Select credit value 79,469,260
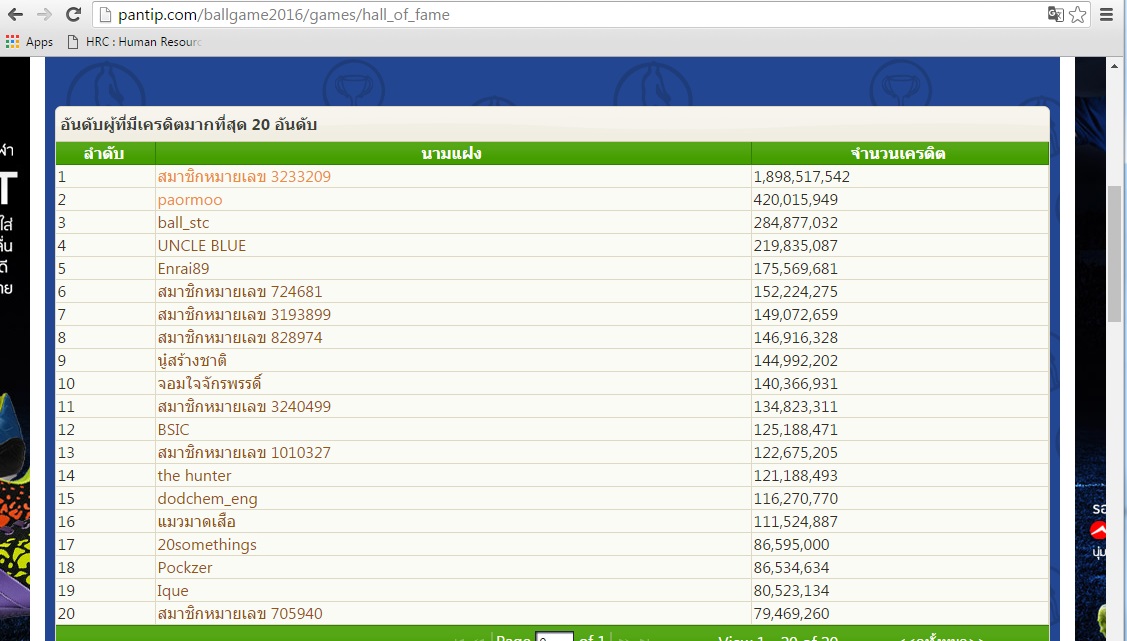 pyautogui.click(x=791, y=614)
